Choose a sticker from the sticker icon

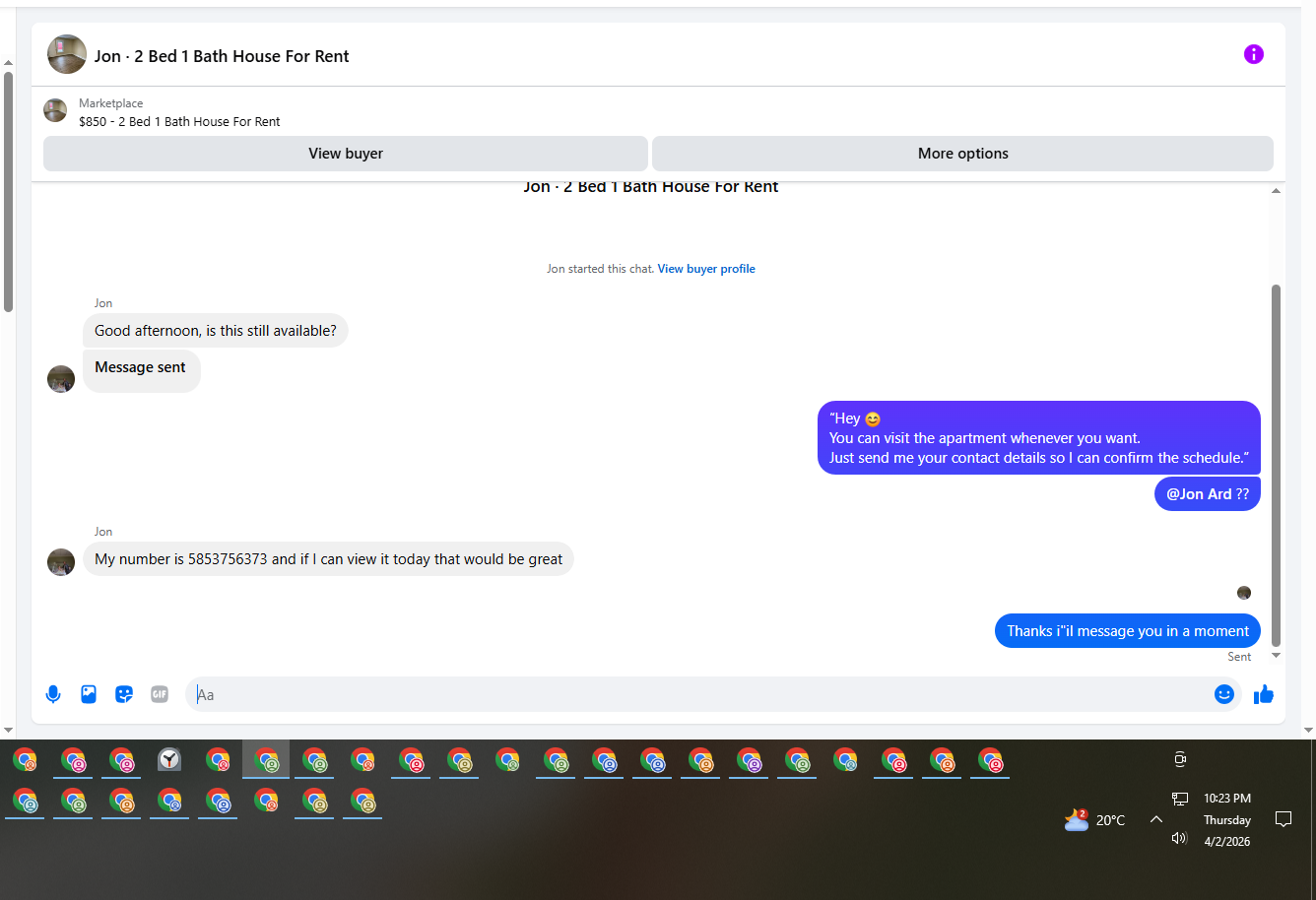click(x=124, y=694)
